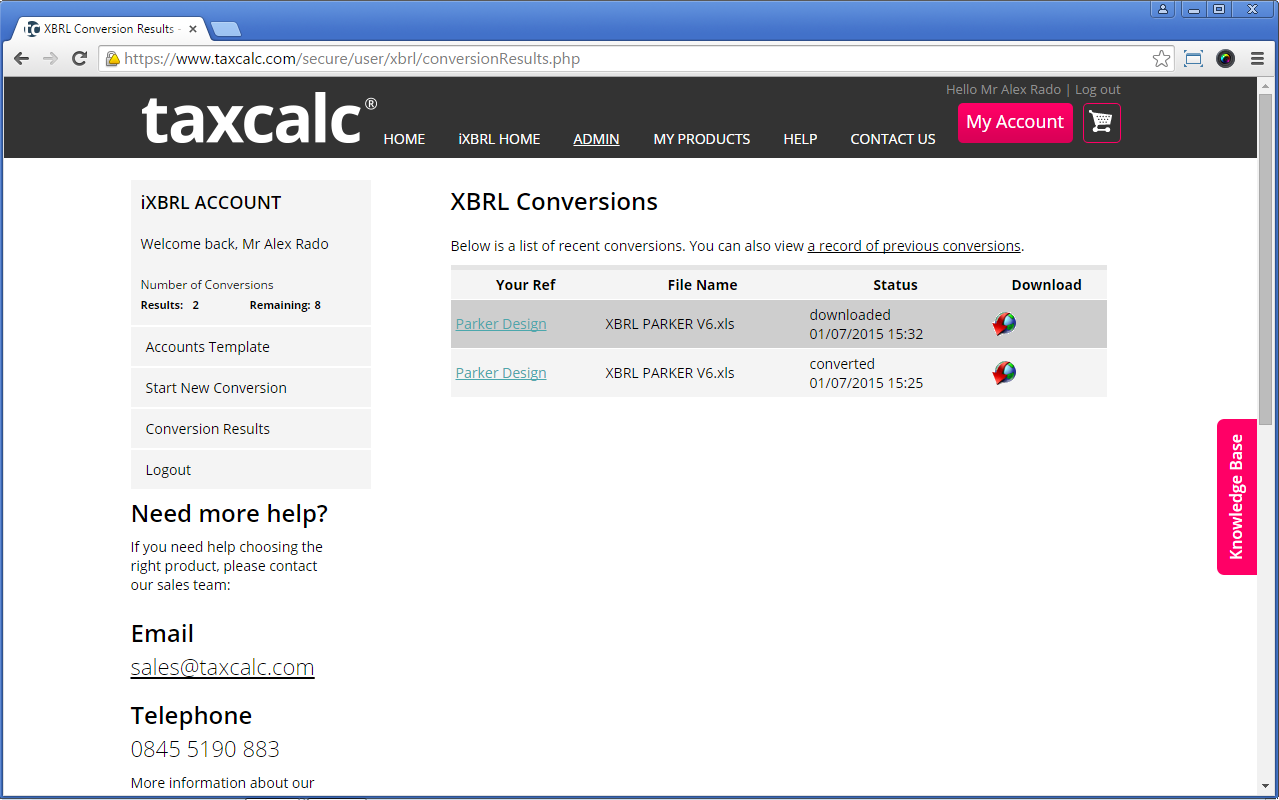Download the 15:25 converted conversion file
Viewport: 1279px width, 800px height.
click(1004, 373)
